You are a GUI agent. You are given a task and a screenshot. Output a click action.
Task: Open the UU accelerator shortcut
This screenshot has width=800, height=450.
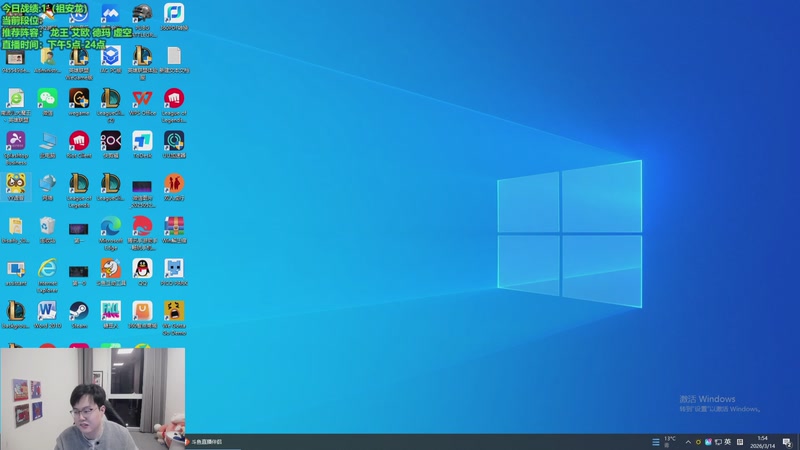tap(174, 141)
